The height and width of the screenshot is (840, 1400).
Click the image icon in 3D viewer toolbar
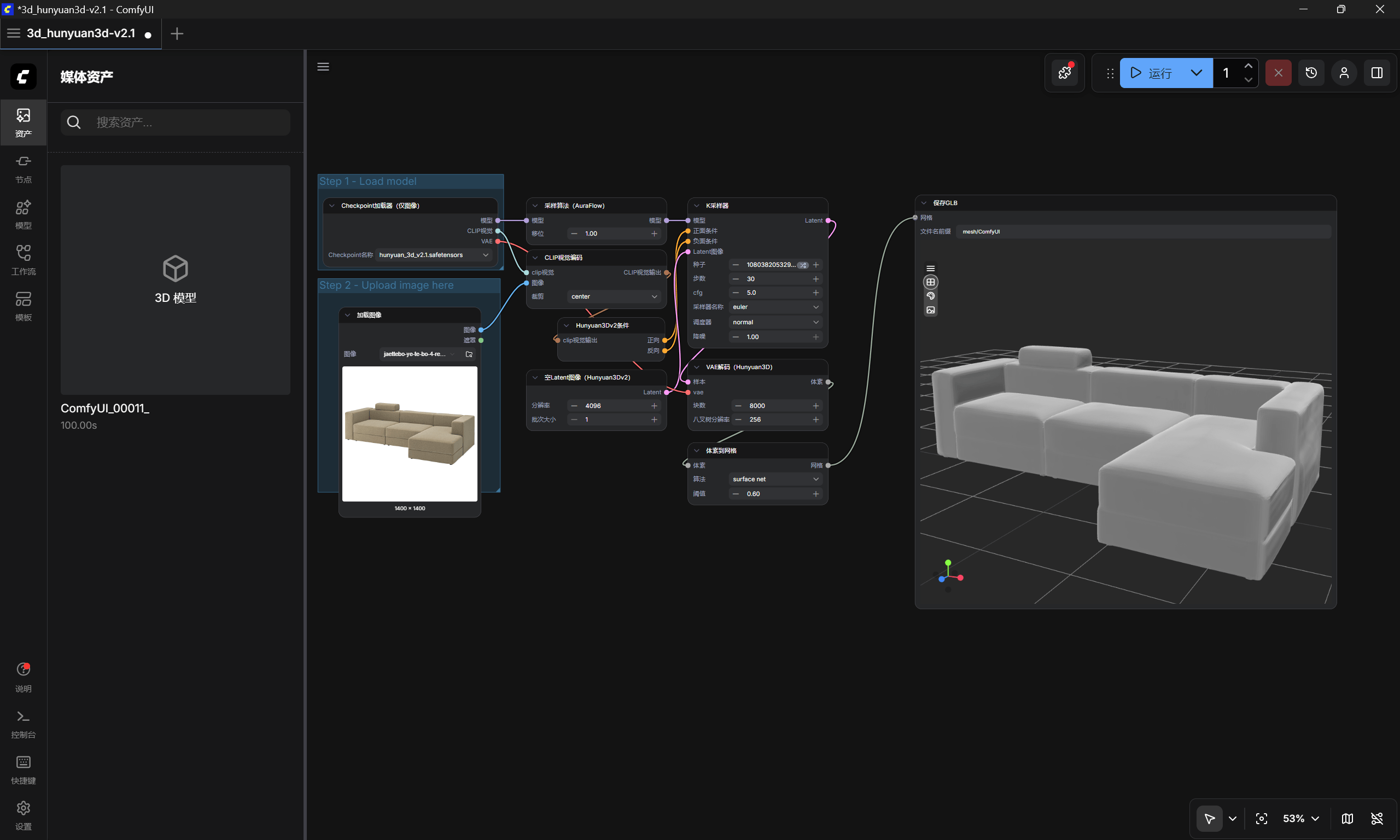(930, 310)
